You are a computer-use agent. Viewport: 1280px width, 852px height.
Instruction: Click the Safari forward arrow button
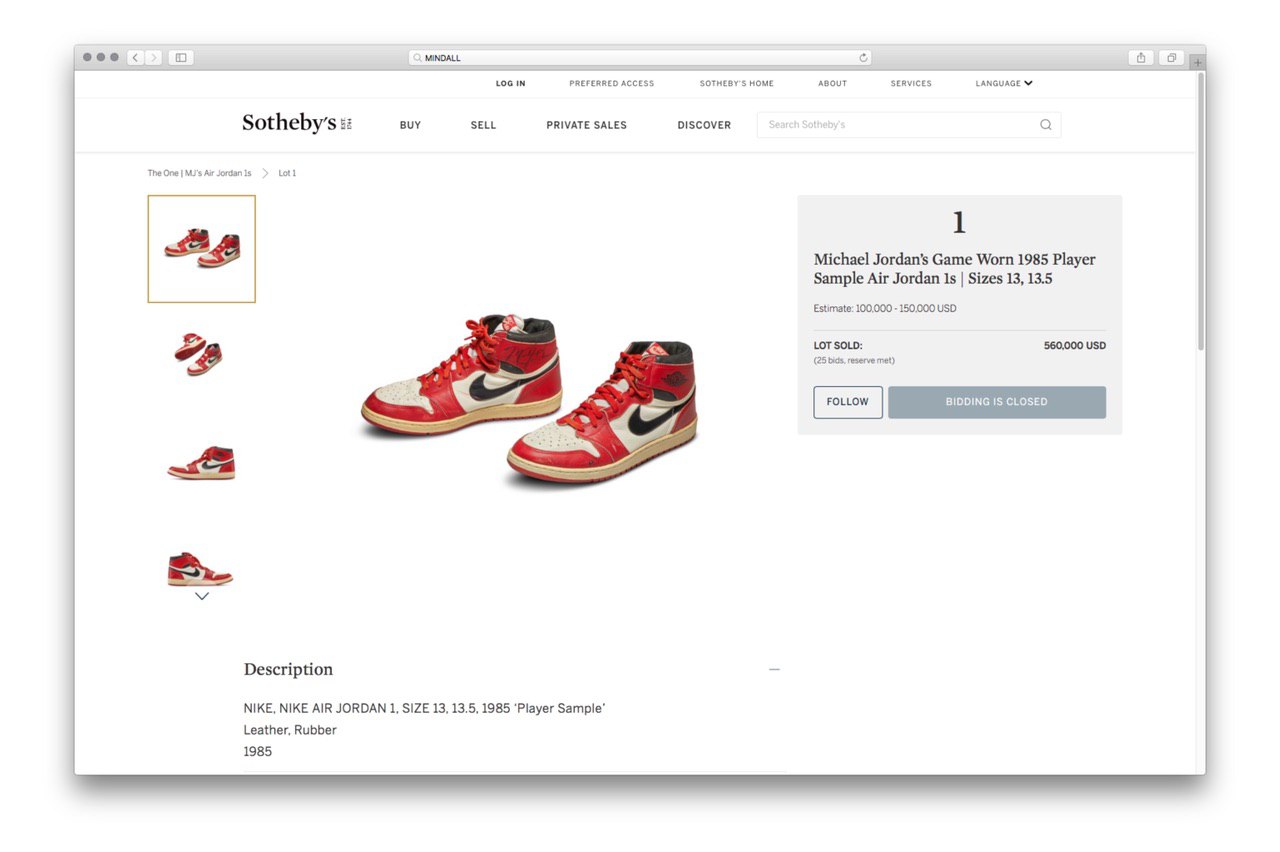pyautogui.click(x=153, y=58)
